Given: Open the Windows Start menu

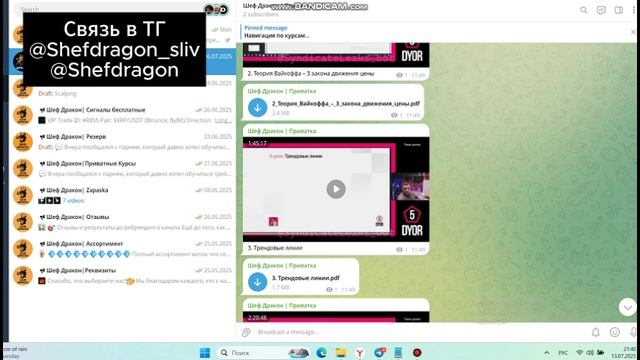Looking at the screenshot, I should click(205, 353).
